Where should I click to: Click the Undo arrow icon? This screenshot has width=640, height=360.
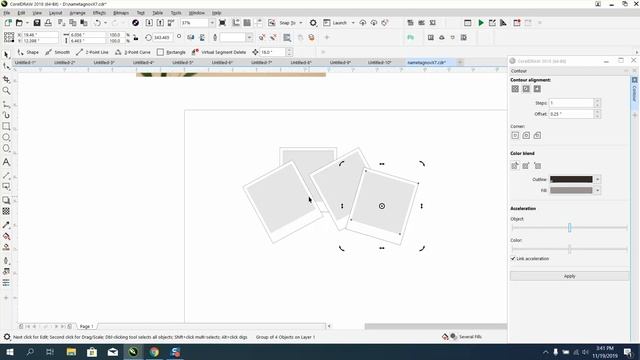(x=98, y=23)
